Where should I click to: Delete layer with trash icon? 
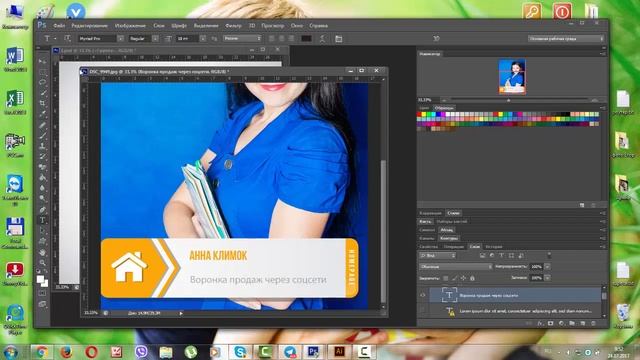point(593,323)
